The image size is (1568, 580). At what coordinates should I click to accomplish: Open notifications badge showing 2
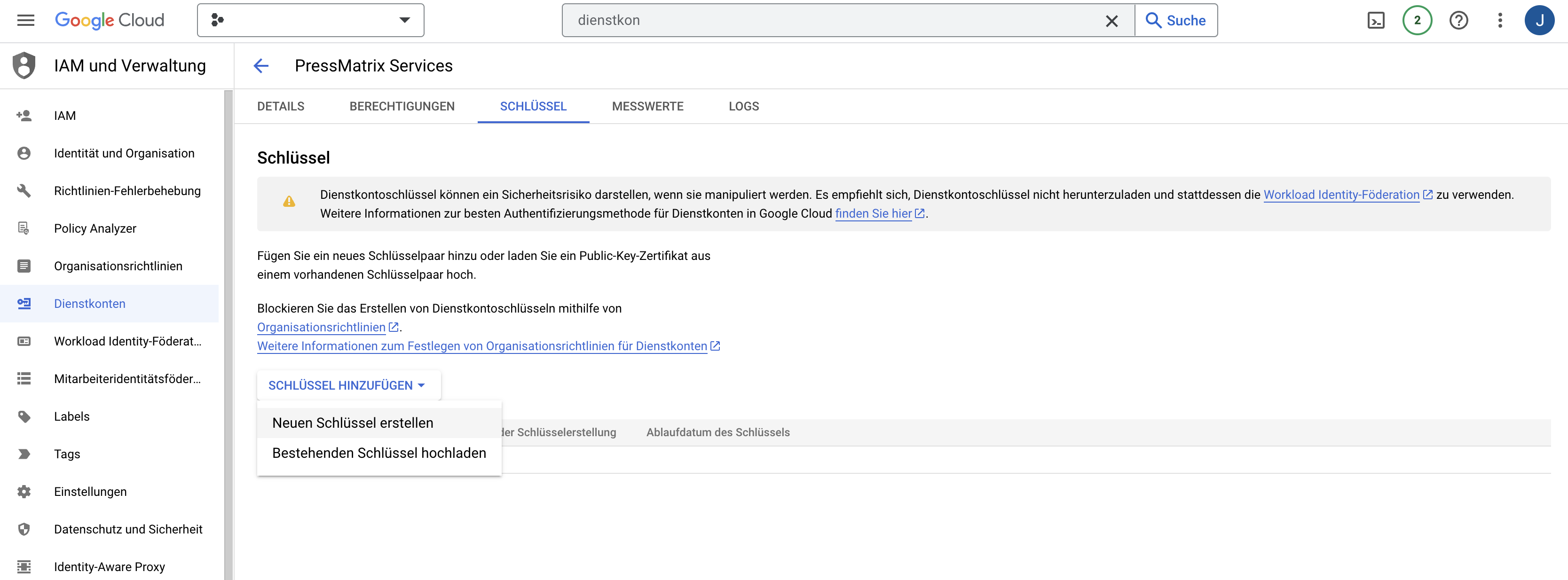1417,21
